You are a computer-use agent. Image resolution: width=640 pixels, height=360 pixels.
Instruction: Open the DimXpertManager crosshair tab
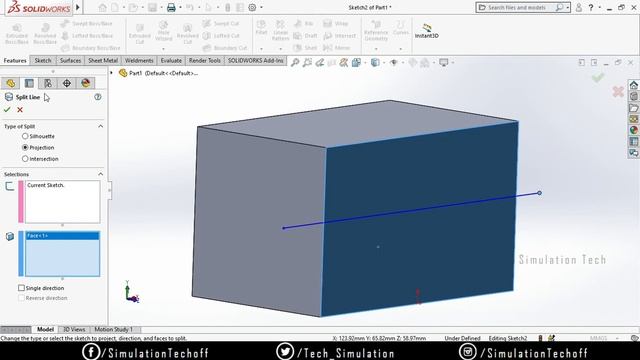coord(67,83)
